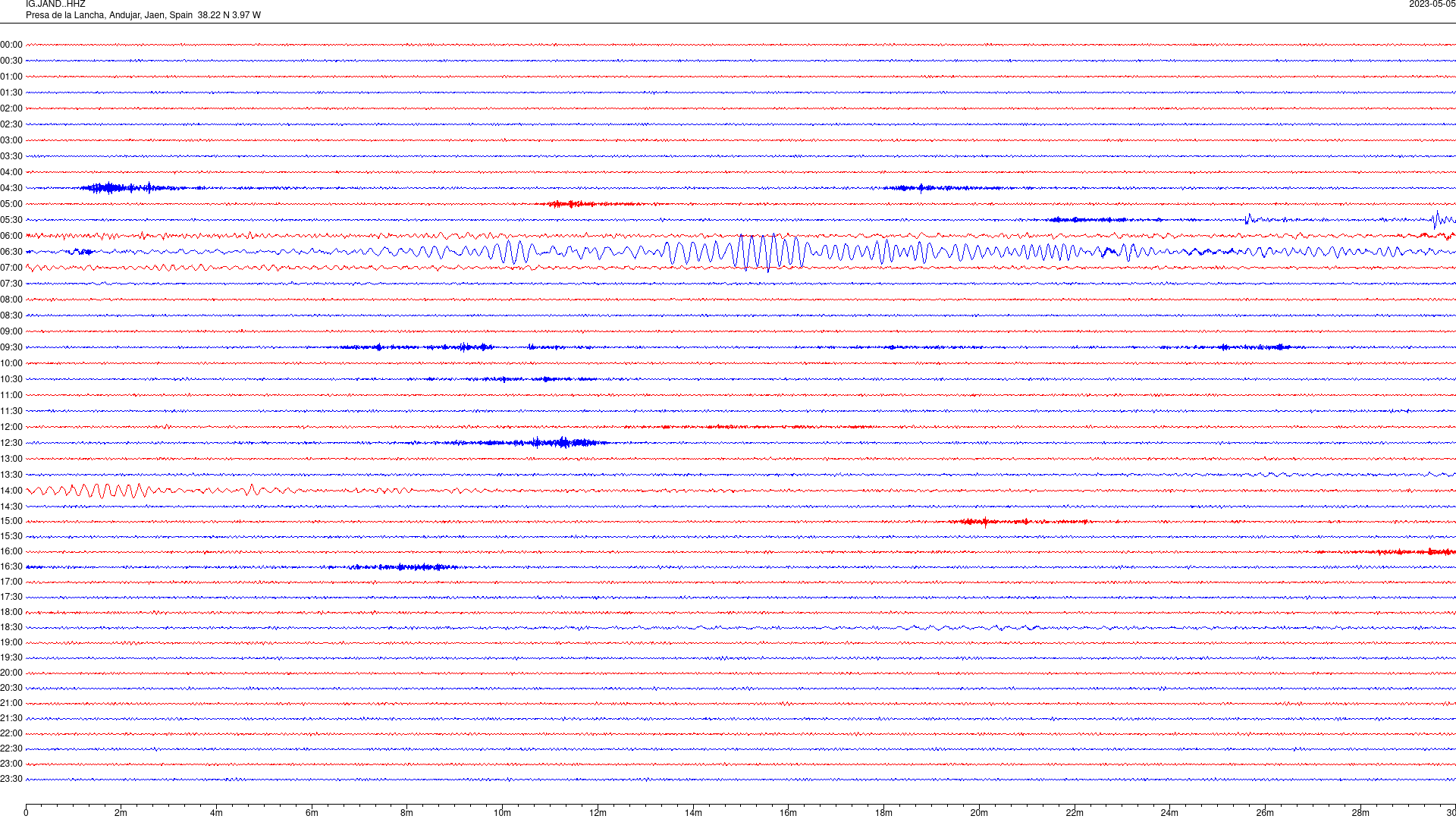Viewport: 1456px width, 819px height.
Task: Click the 6m tick on the time axis
Action: click(312, 813)
